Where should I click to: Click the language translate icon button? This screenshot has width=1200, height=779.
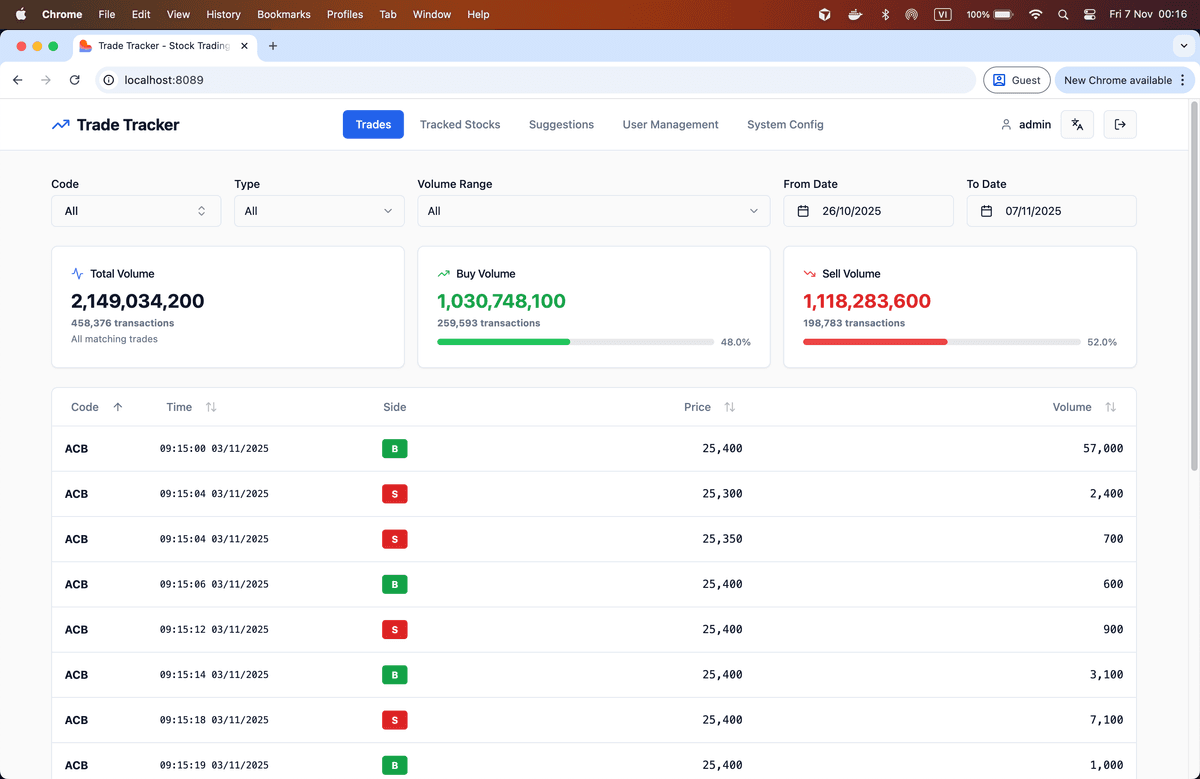pyautogui.click(x=1077, y=125)
